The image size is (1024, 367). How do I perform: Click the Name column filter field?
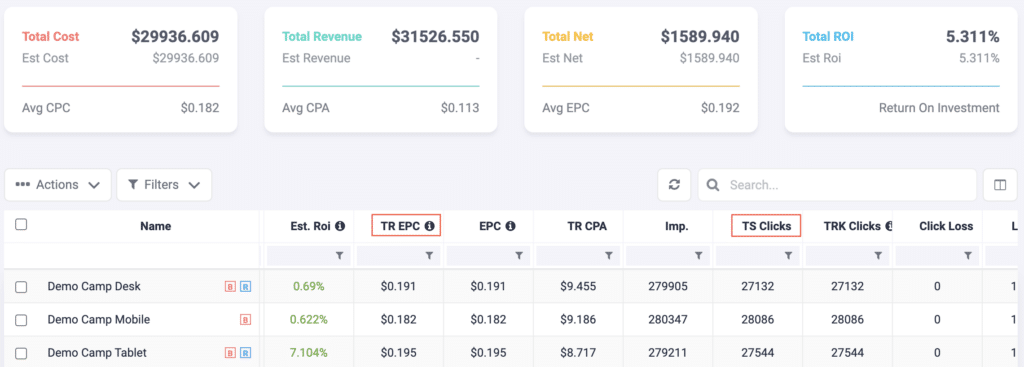point(131,257)
